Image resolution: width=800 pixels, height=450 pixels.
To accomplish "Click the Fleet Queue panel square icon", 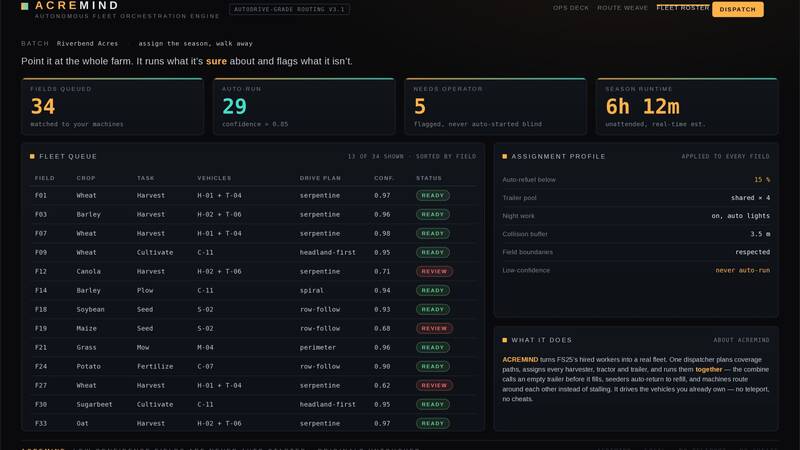I will [x=32, y=157].
